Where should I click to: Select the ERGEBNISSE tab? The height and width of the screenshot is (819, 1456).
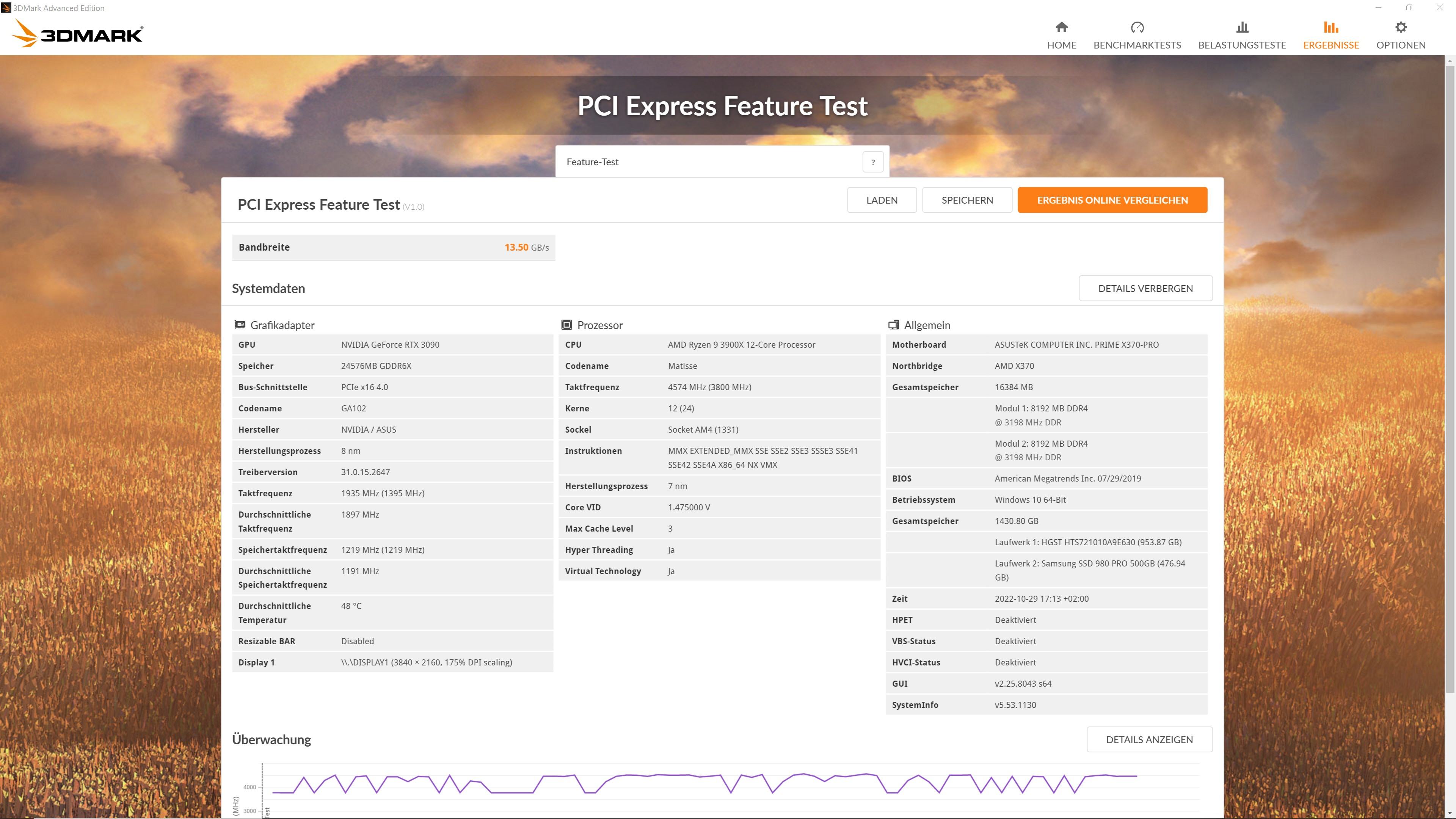pyautogui.click(x=1331, y=35)
